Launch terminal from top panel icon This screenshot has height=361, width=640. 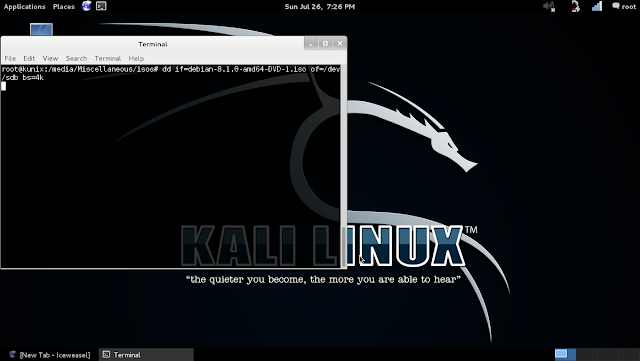(101, 6)
